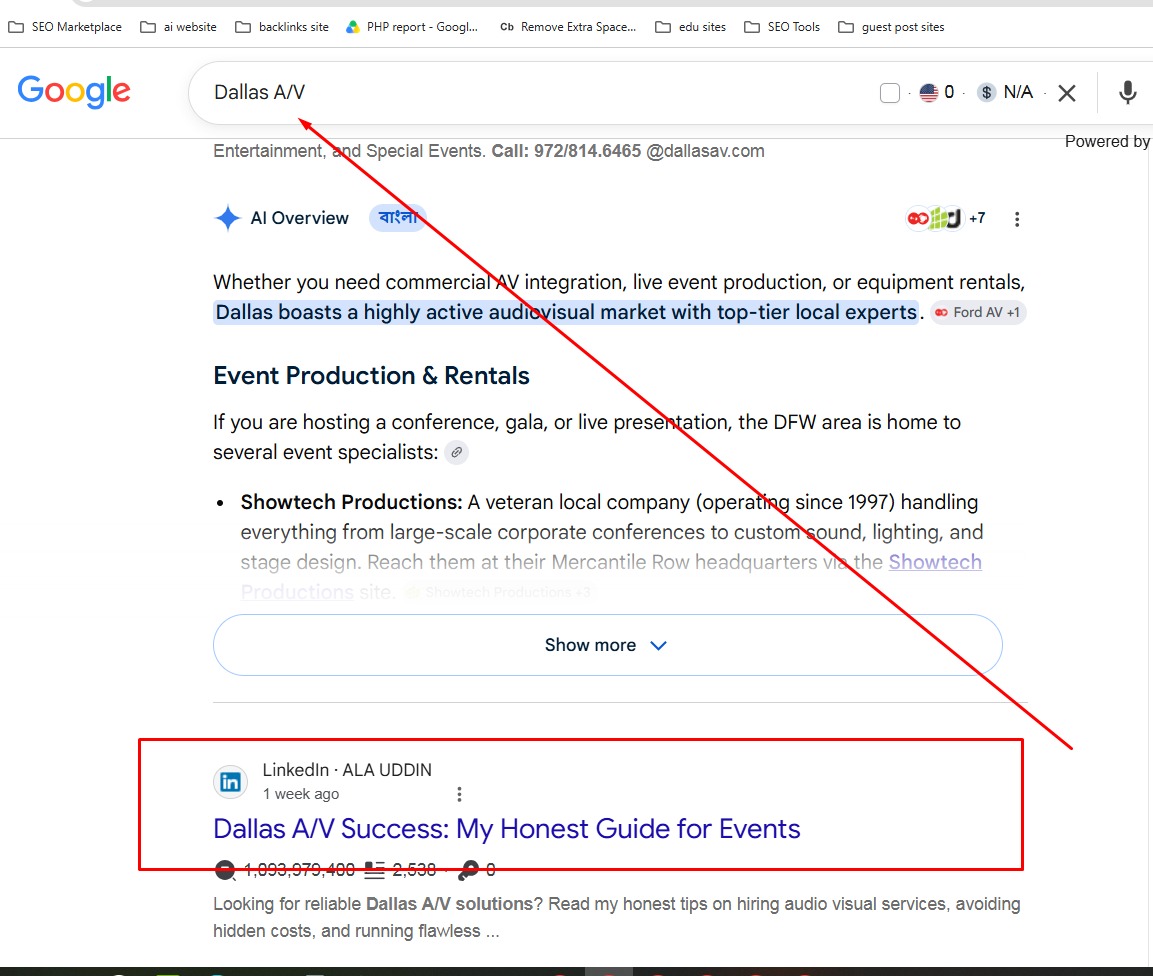Click the US flag search volume icon

pos(929,93)
